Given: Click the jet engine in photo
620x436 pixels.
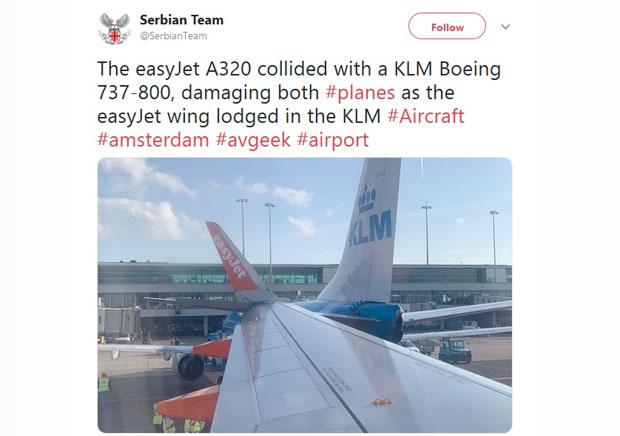Looking at the screenshot, I should pos(191,366).
